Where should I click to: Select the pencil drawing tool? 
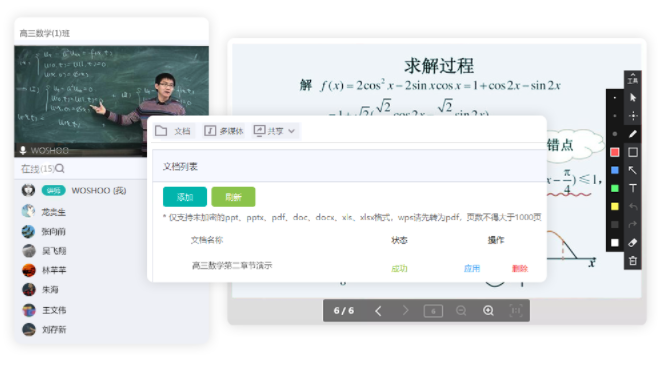633,134
